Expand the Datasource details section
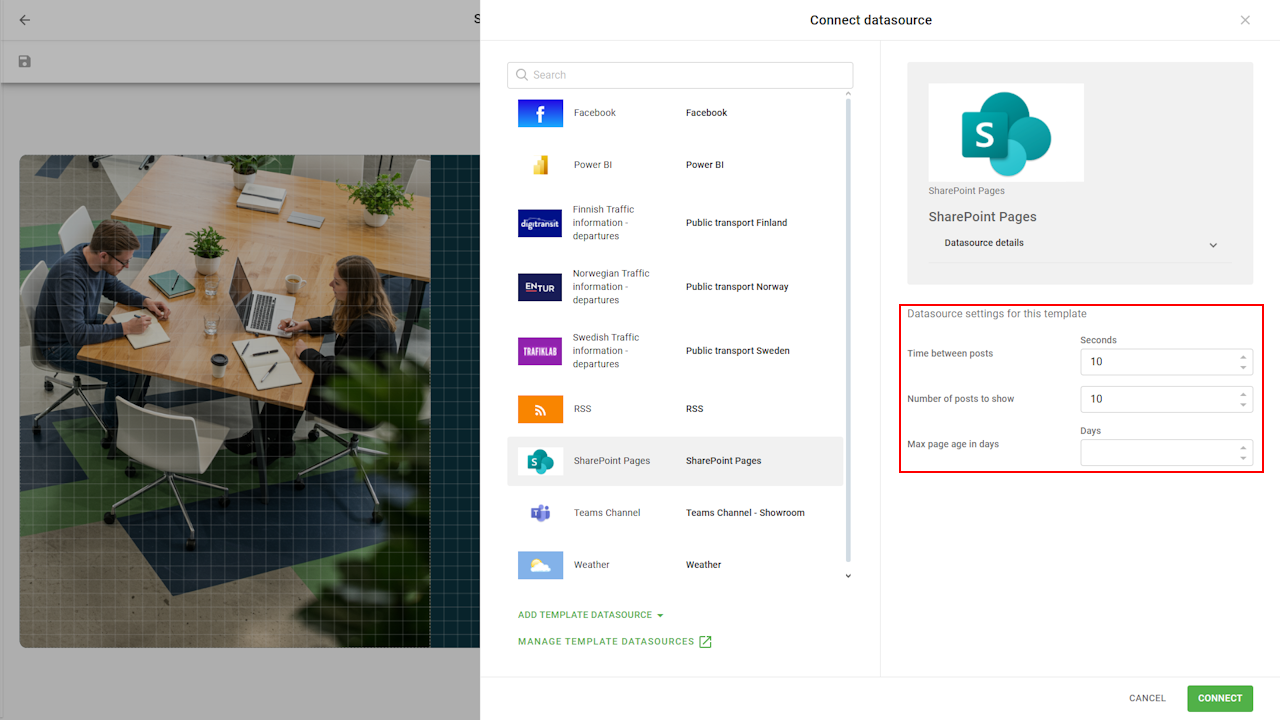This screenshot has width=1280, height=720. point(1212,245)
